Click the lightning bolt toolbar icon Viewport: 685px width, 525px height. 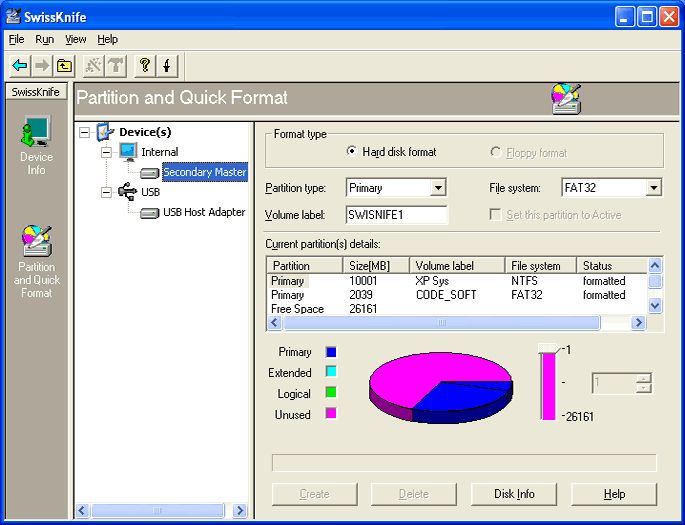tap(167, 66)
